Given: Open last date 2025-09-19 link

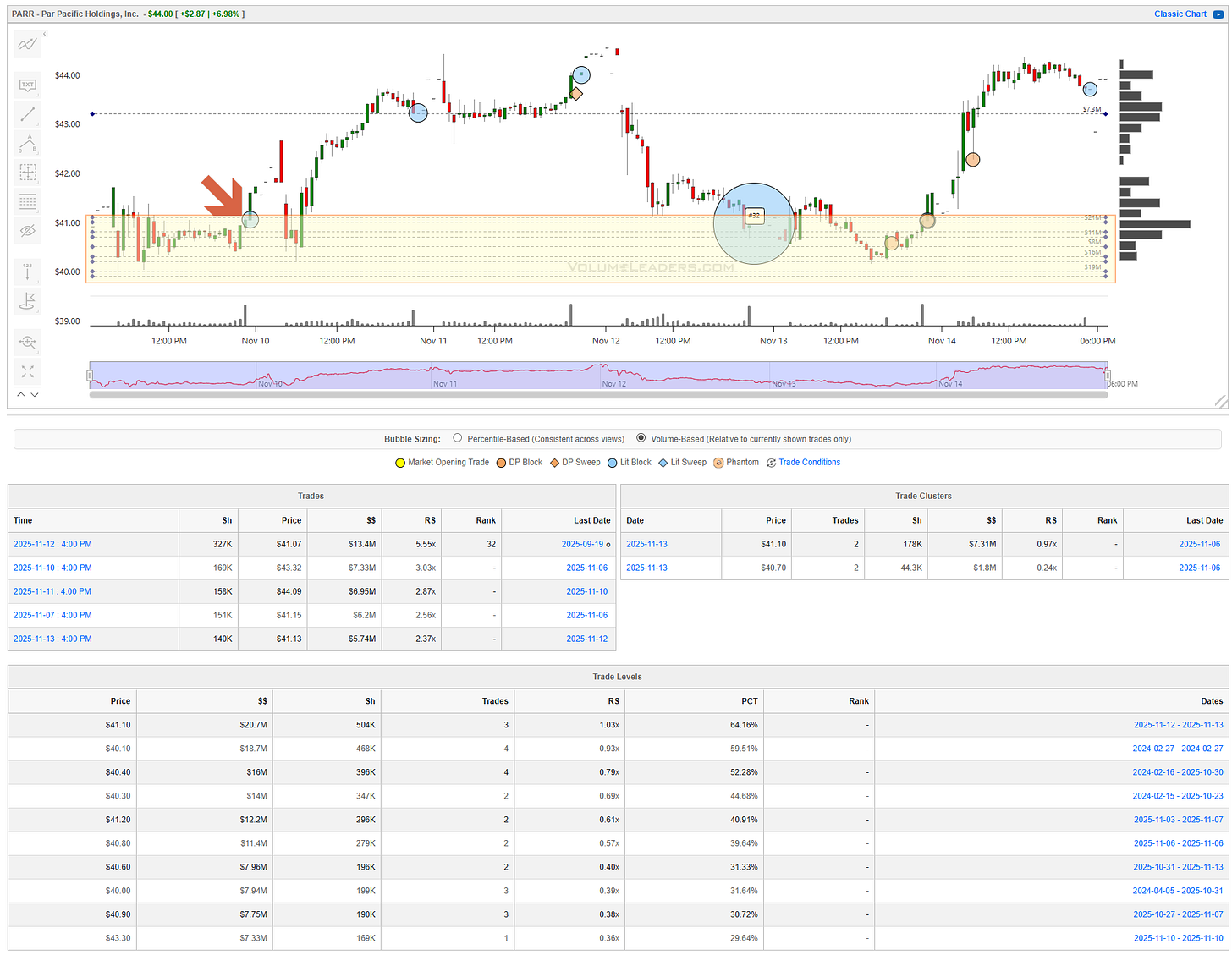Looking at the screenshot, I should [583, 544].
